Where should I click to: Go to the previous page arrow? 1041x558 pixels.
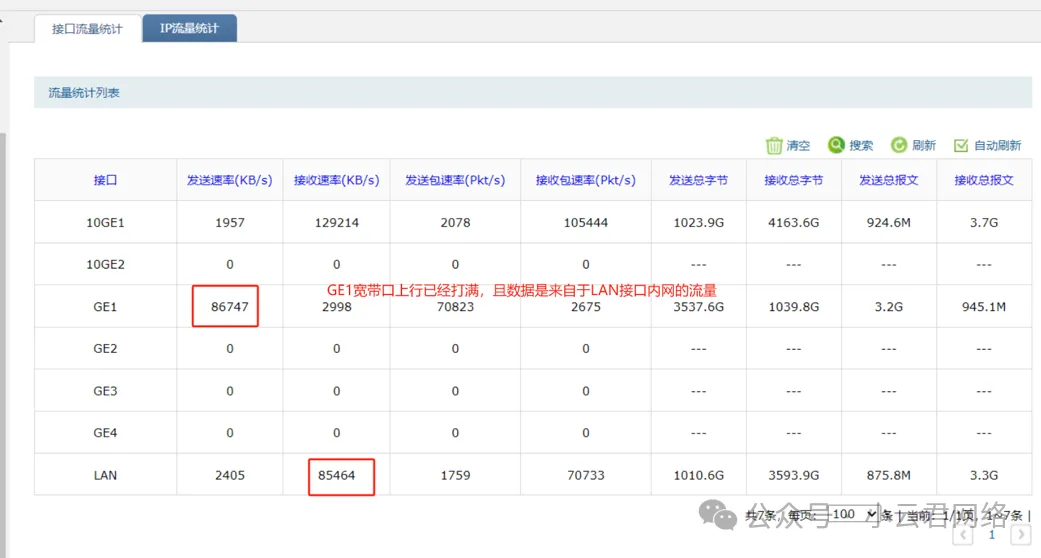[x=964, y=535]
